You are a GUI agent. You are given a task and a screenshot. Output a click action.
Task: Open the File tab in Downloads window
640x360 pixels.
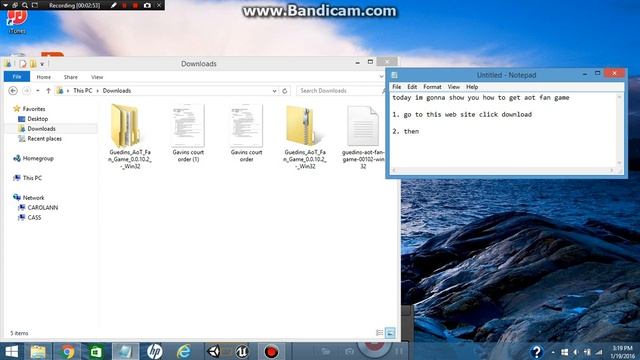17,77
